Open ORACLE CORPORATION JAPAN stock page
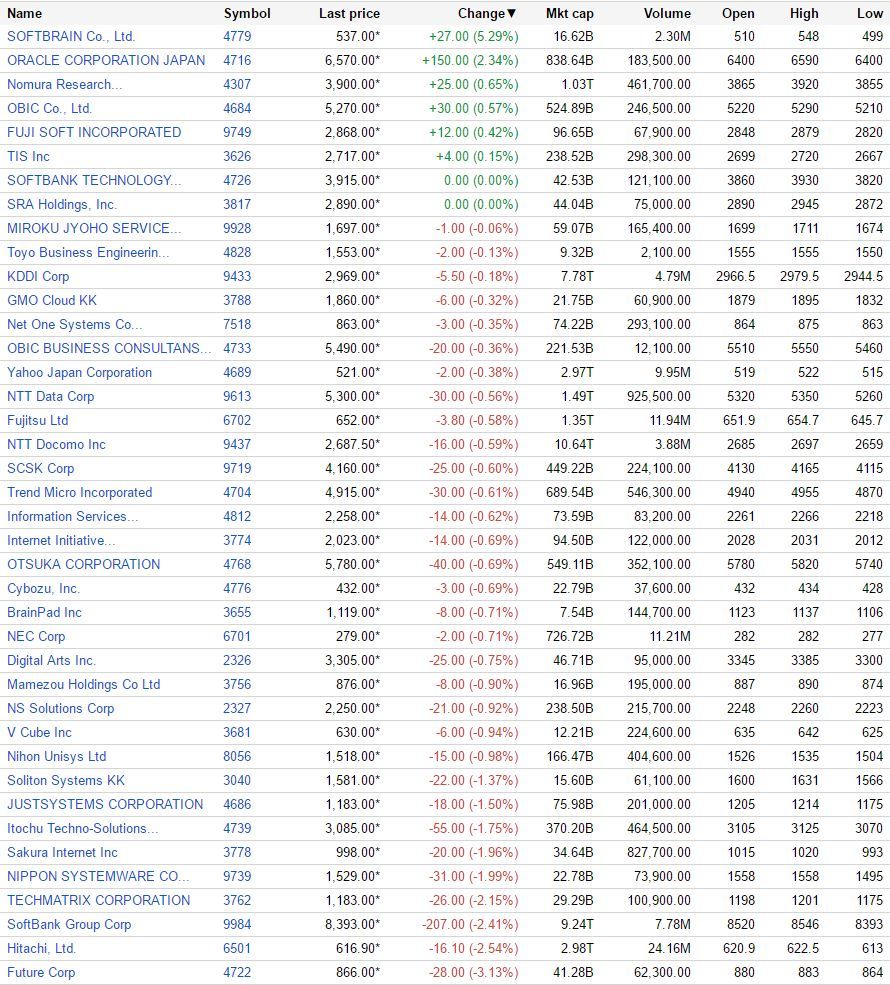The height and width of the screenshot is (985, 890). coord(106,60)
